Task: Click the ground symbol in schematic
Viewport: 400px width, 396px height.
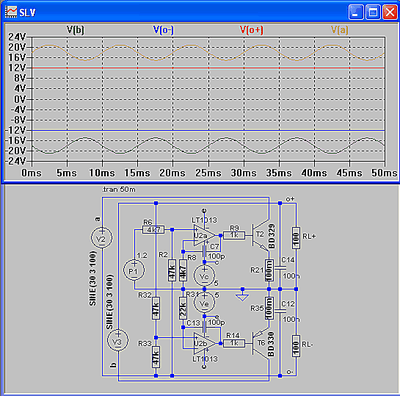Action: [x=242, y=296]
